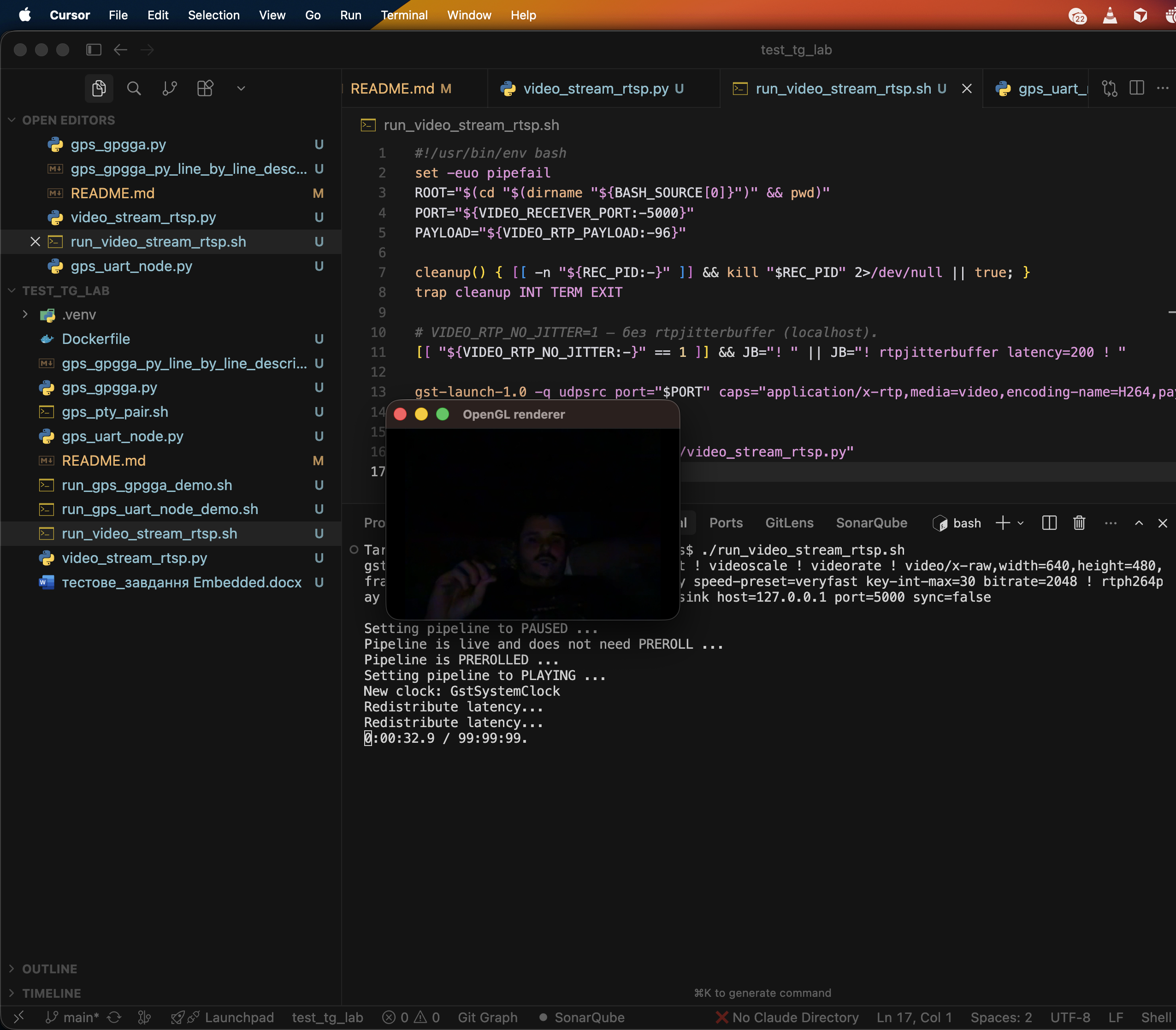Close the terminal panel
The height and width of the screenshot is (1030, 1176).
[x=1163, y=523]
